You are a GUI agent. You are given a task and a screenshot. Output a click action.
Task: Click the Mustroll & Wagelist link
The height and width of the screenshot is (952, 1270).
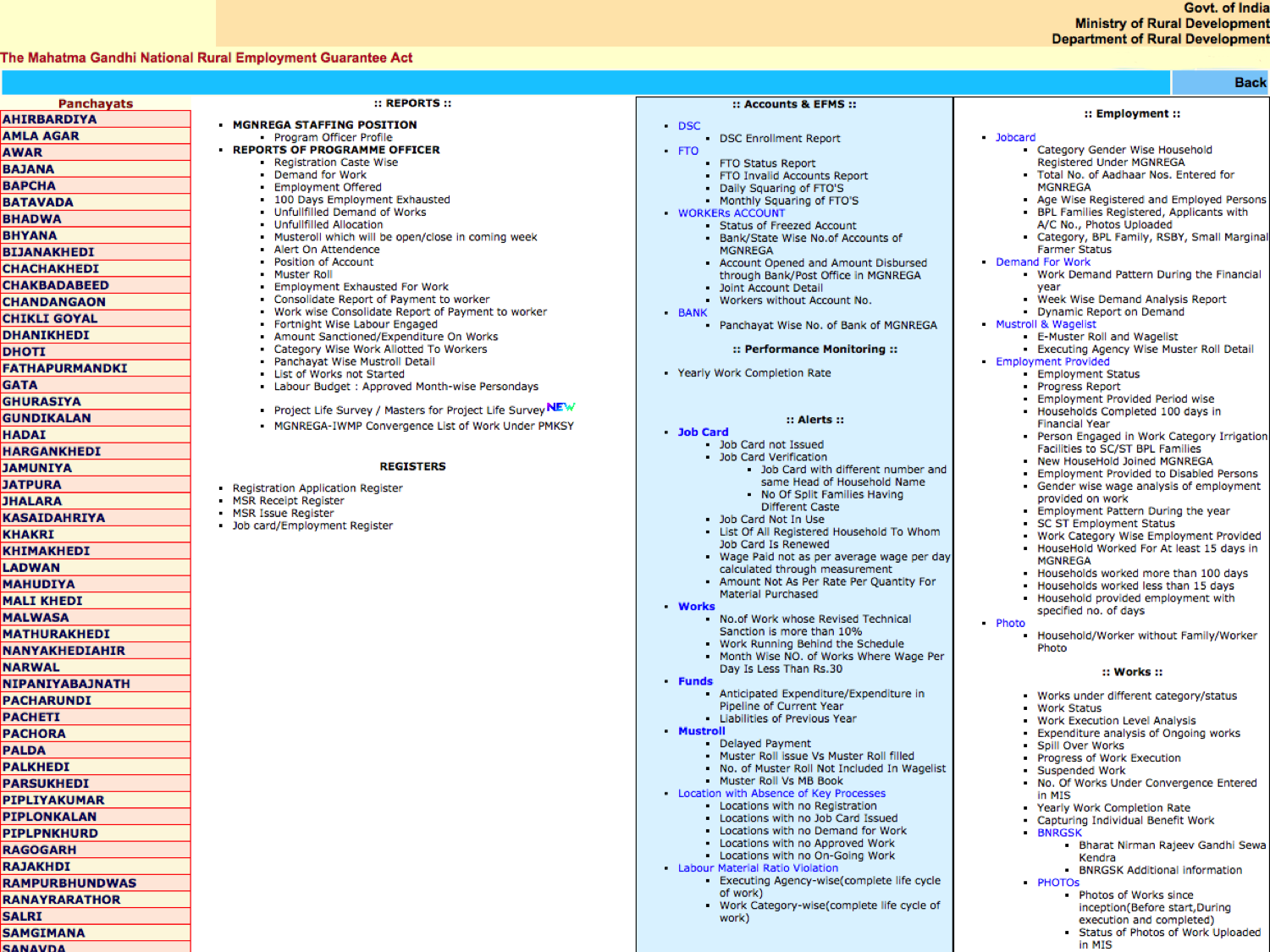click(x=1046, y=324)
